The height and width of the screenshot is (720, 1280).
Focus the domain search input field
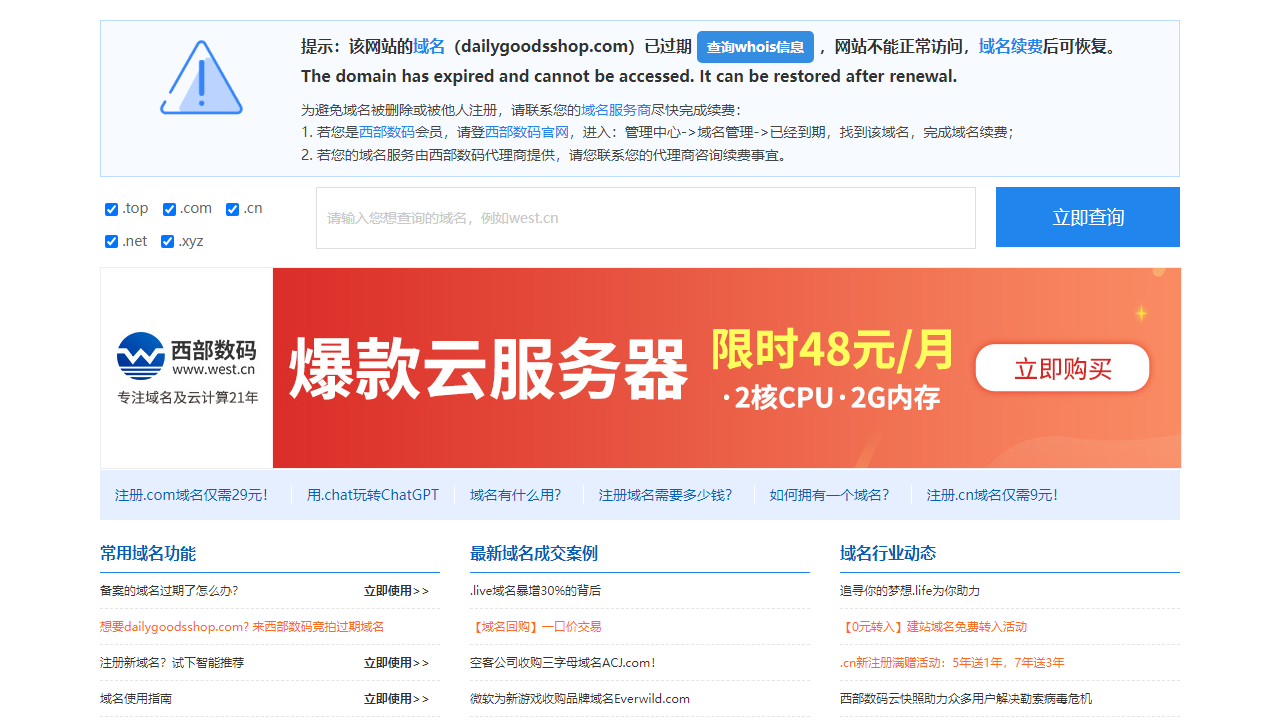point(646,218)
